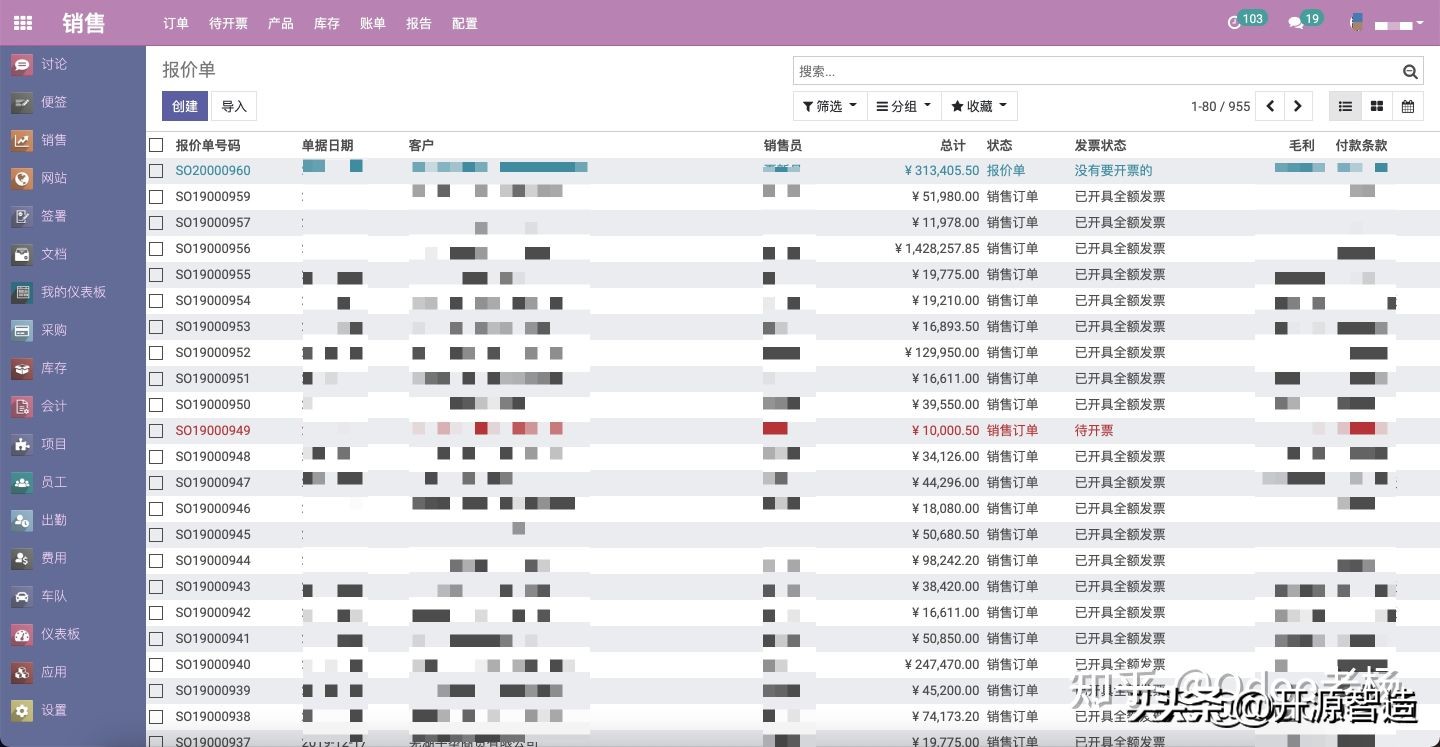1440x747 pixels.
Task: Open the 报告 menu
Action: tap(419, 23)
